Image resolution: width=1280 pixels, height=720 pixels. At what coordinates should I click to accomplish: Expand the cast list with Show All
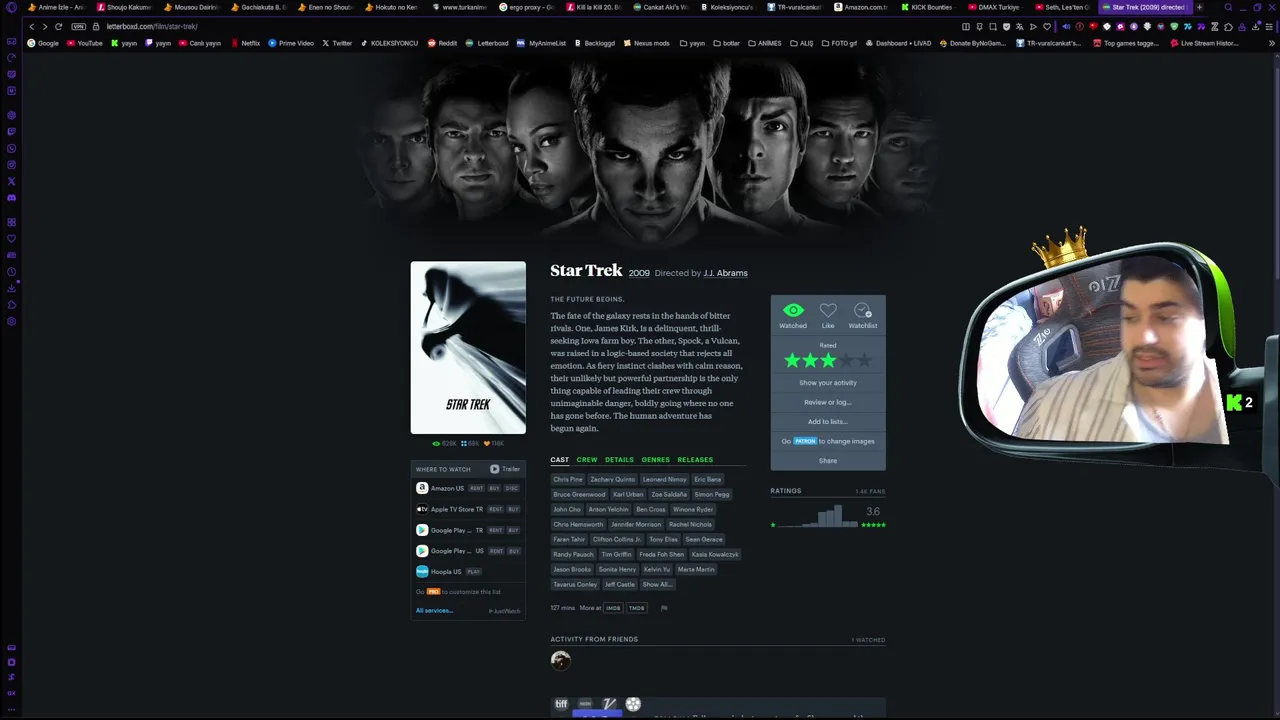click(x=657, y=584)
